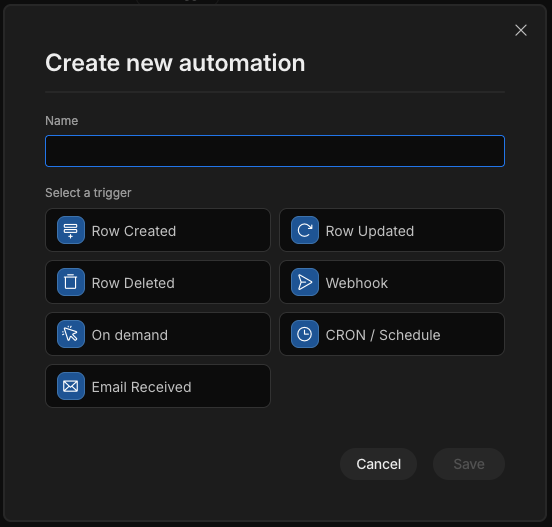The width and height of the screenshot is (552, 527).
Task: Click the Webhook paper plane icon
Action: (x=305, y=282)
